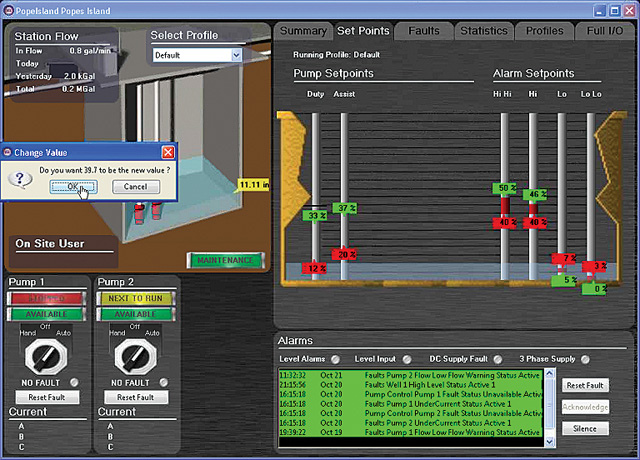640x460 pixels.
Task: Click the Pump 1 No Fault indicator light
Action: click(x=73, y=382)
